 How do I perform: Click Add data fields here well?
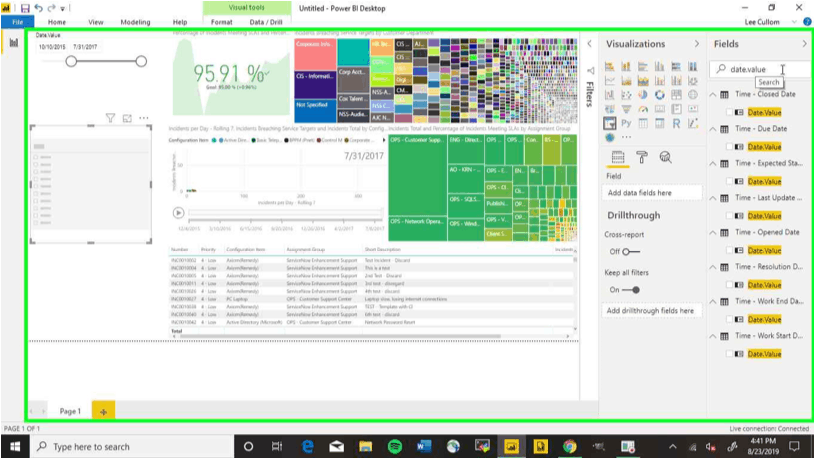coord(652,193)
